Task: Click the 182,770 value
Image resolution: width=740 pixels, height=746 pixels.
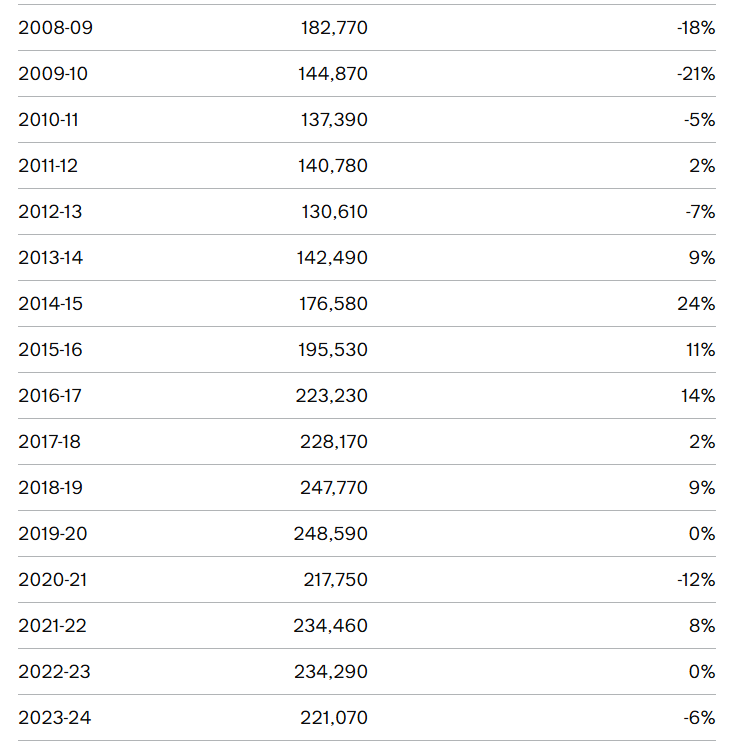Action: 334,28
